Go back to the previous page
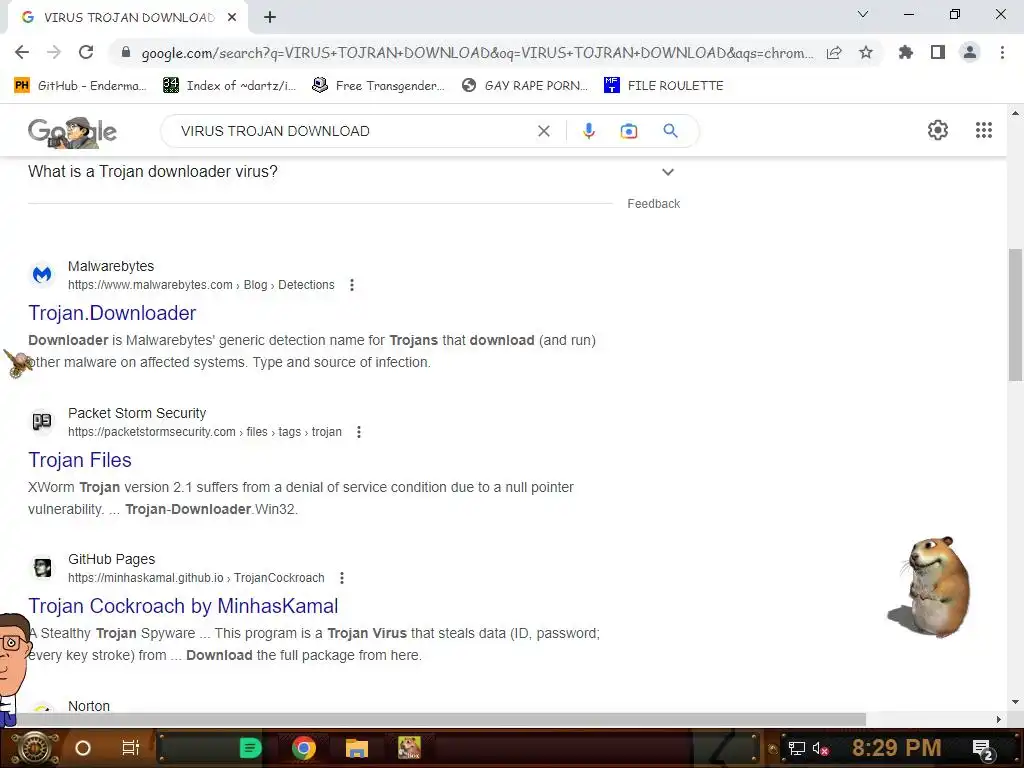The height and width of the screenshot is (768, 1024). (22, 52)
